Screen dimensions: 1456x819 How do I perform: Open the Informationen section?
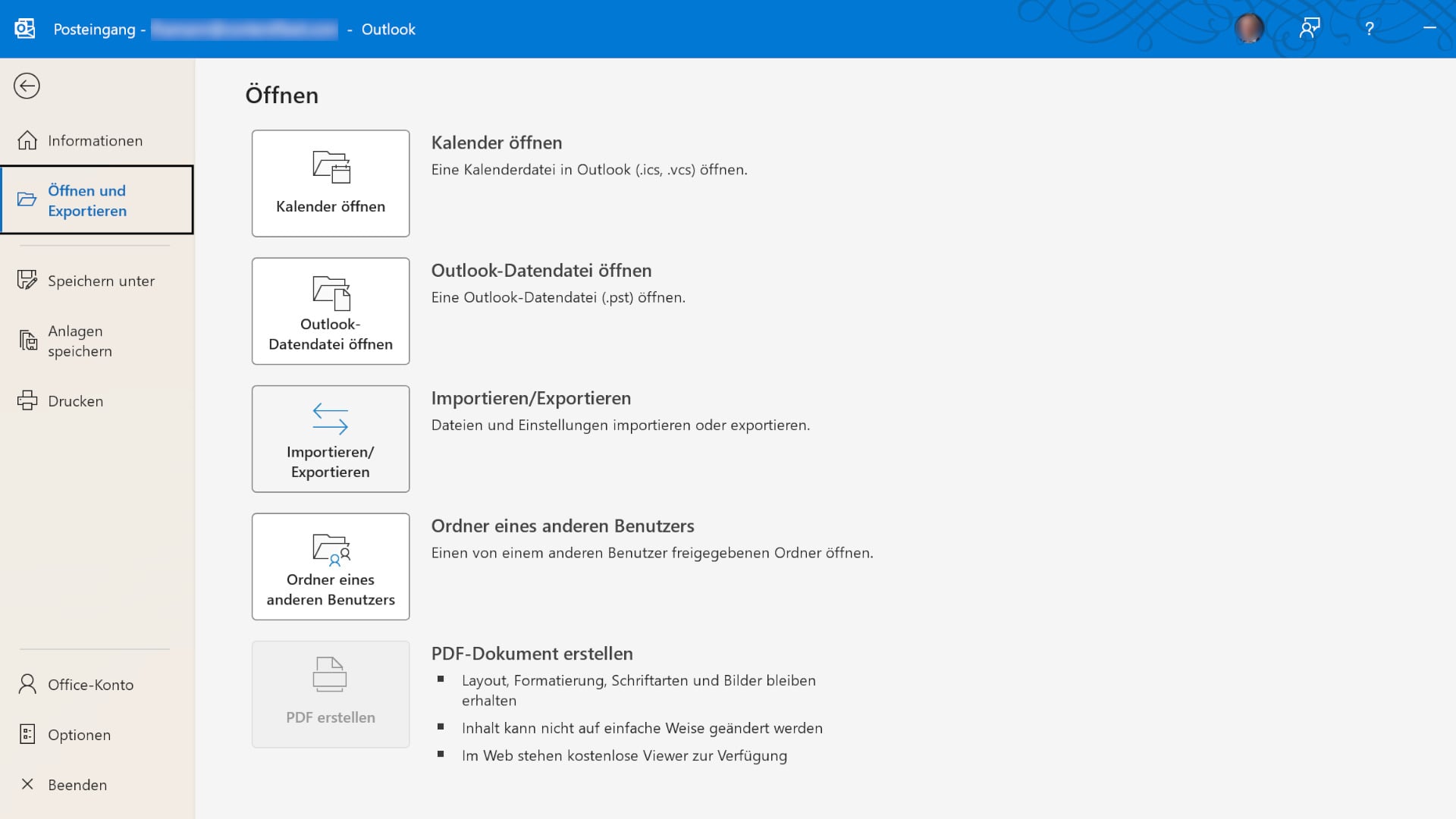(x=97, y=140)
